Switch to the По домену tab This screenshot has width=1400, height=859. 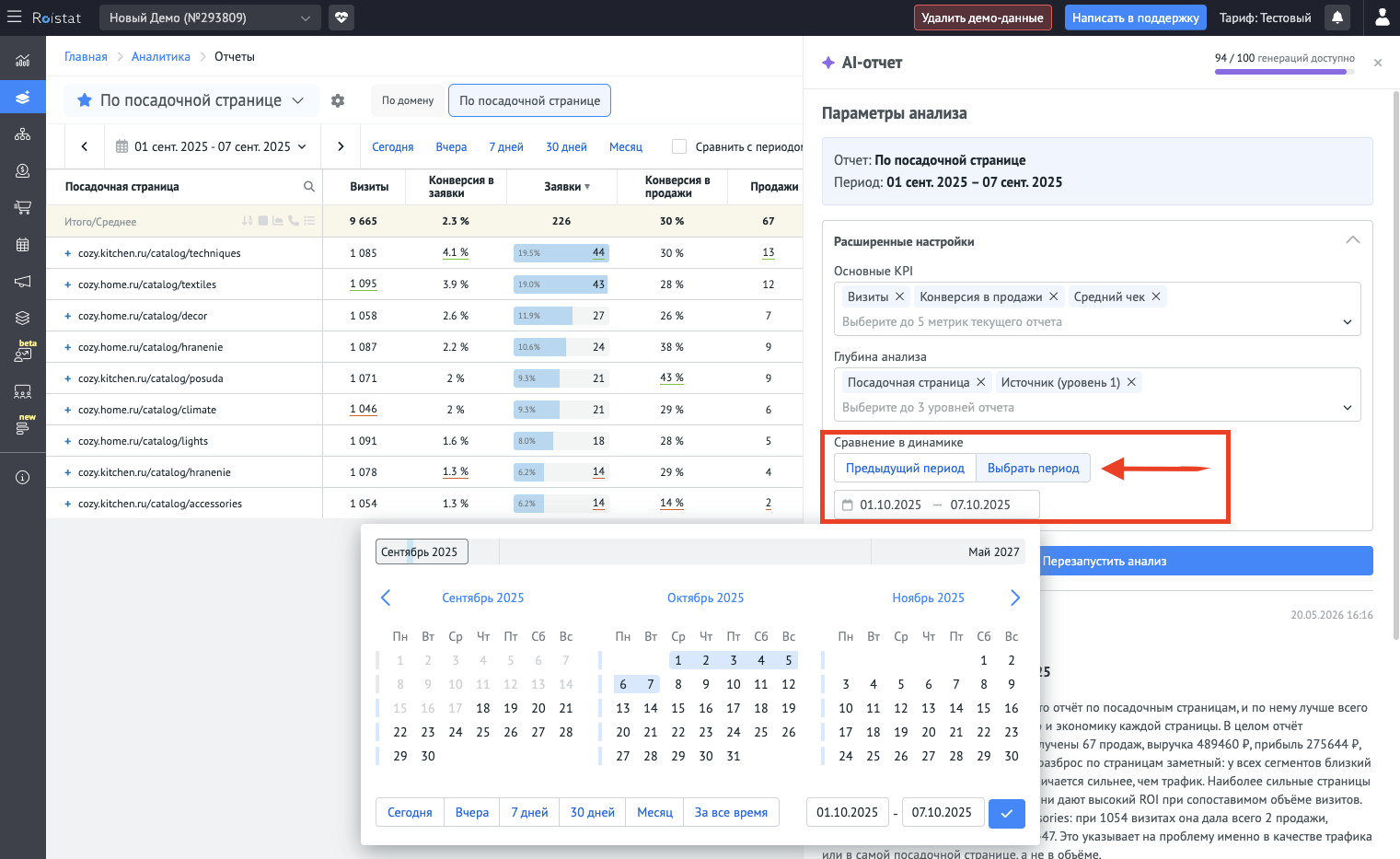click(408, 100)
